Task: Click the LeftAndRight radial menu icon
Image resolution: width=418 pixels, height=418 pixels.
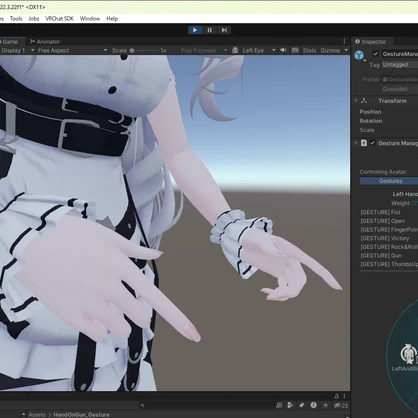Action: click(408, 354)
